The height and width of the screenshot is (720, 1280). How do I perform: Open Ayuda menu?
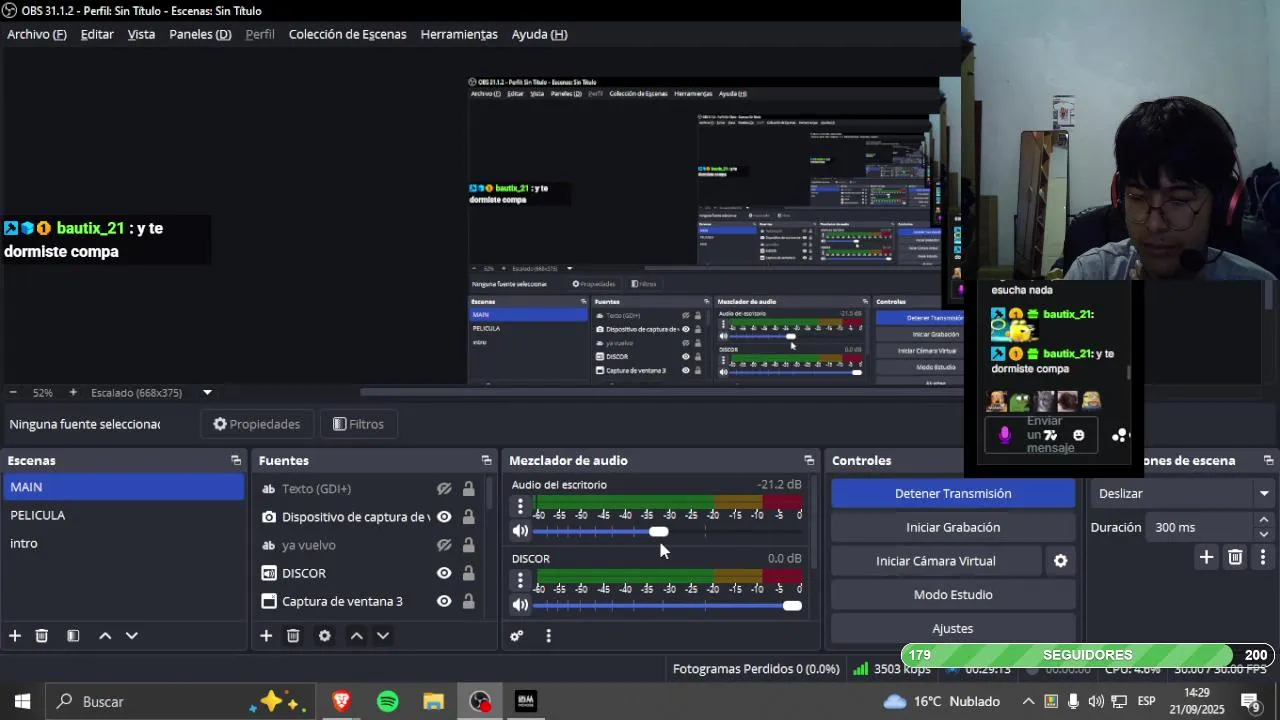click(x=539, y=34)
